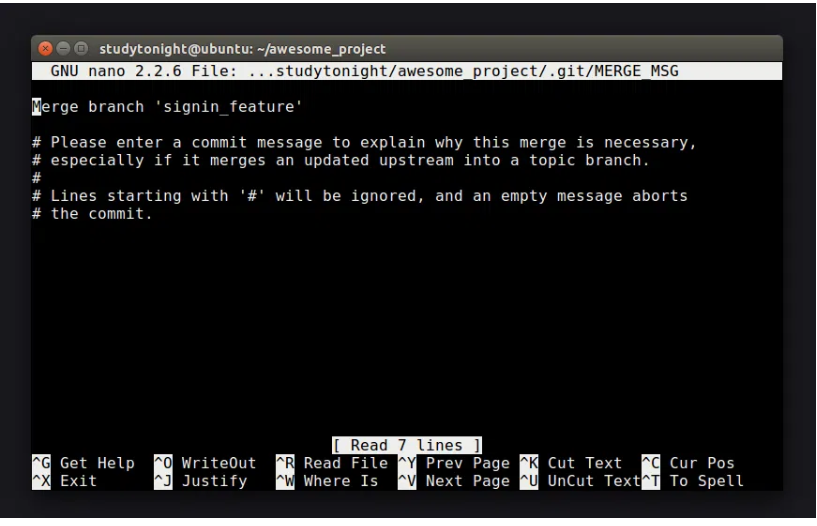Click the ^C Cur Pos shortcut
The image size is (817, 526).
(691, 463)
